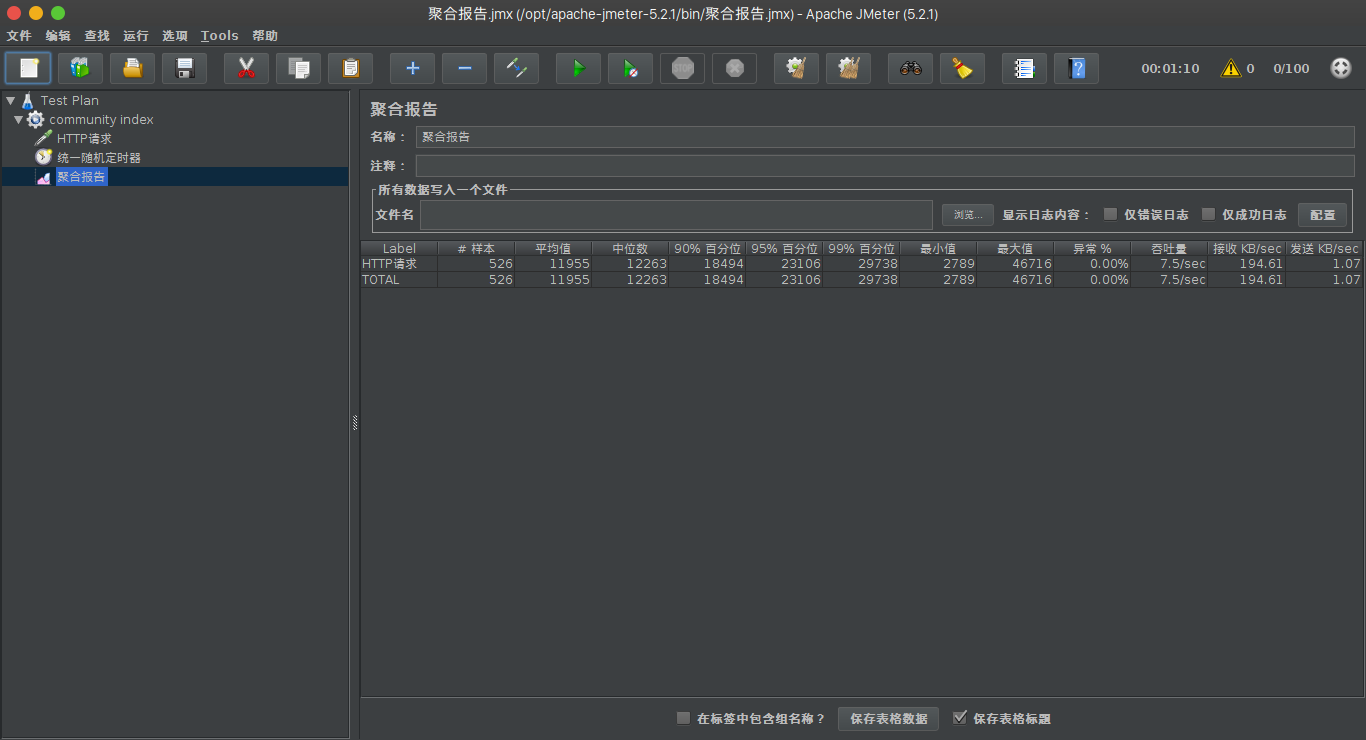
Task: Open the 编辑 menu
Action: 58,36
